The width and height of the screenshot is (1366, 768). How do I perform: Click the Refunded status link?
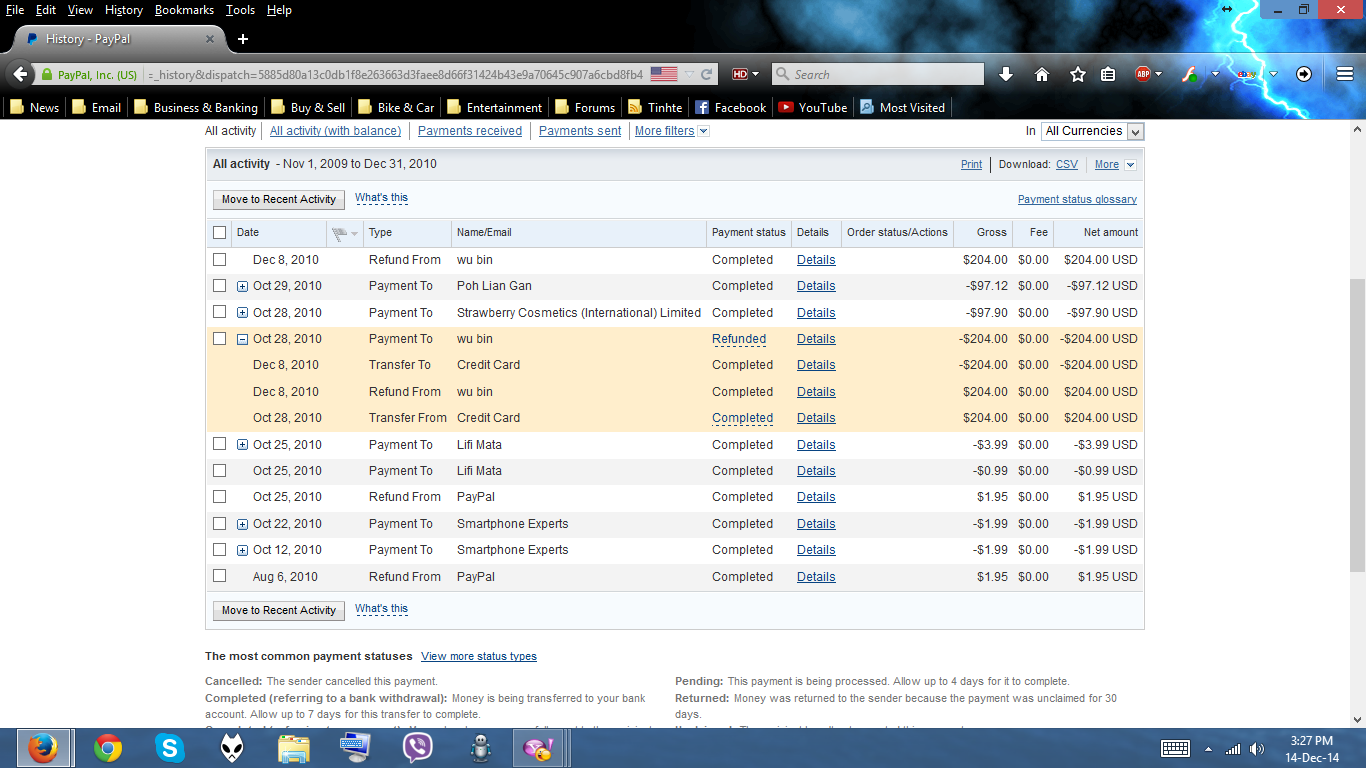click(739, 339)
